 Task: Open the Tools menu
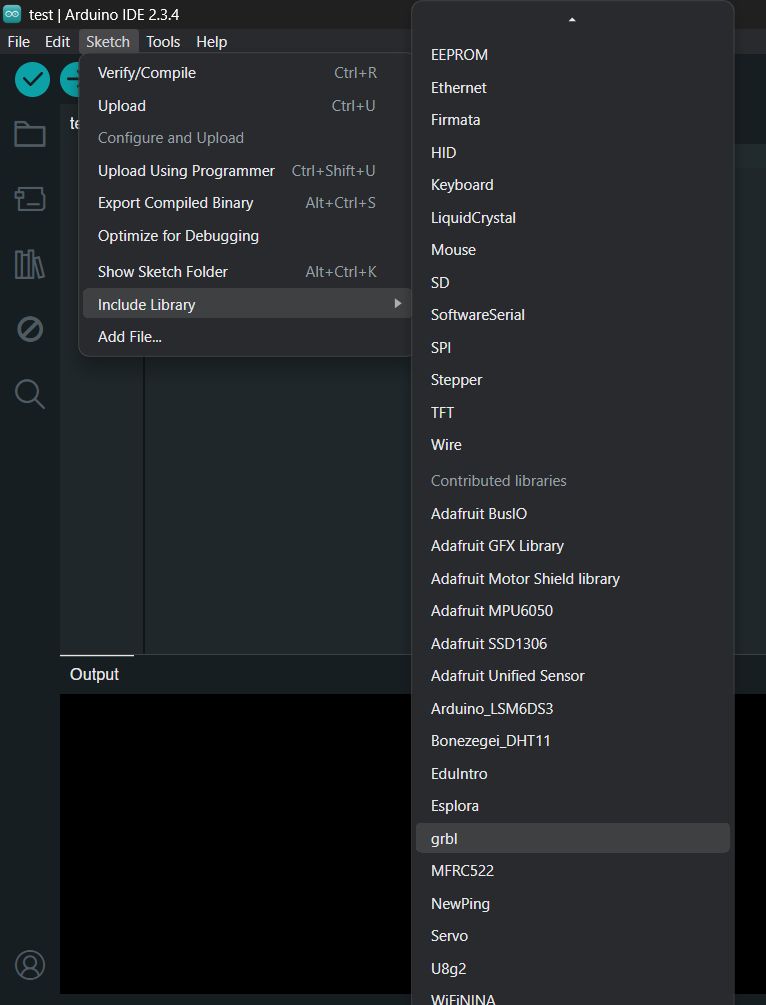(x=163, y=42)
